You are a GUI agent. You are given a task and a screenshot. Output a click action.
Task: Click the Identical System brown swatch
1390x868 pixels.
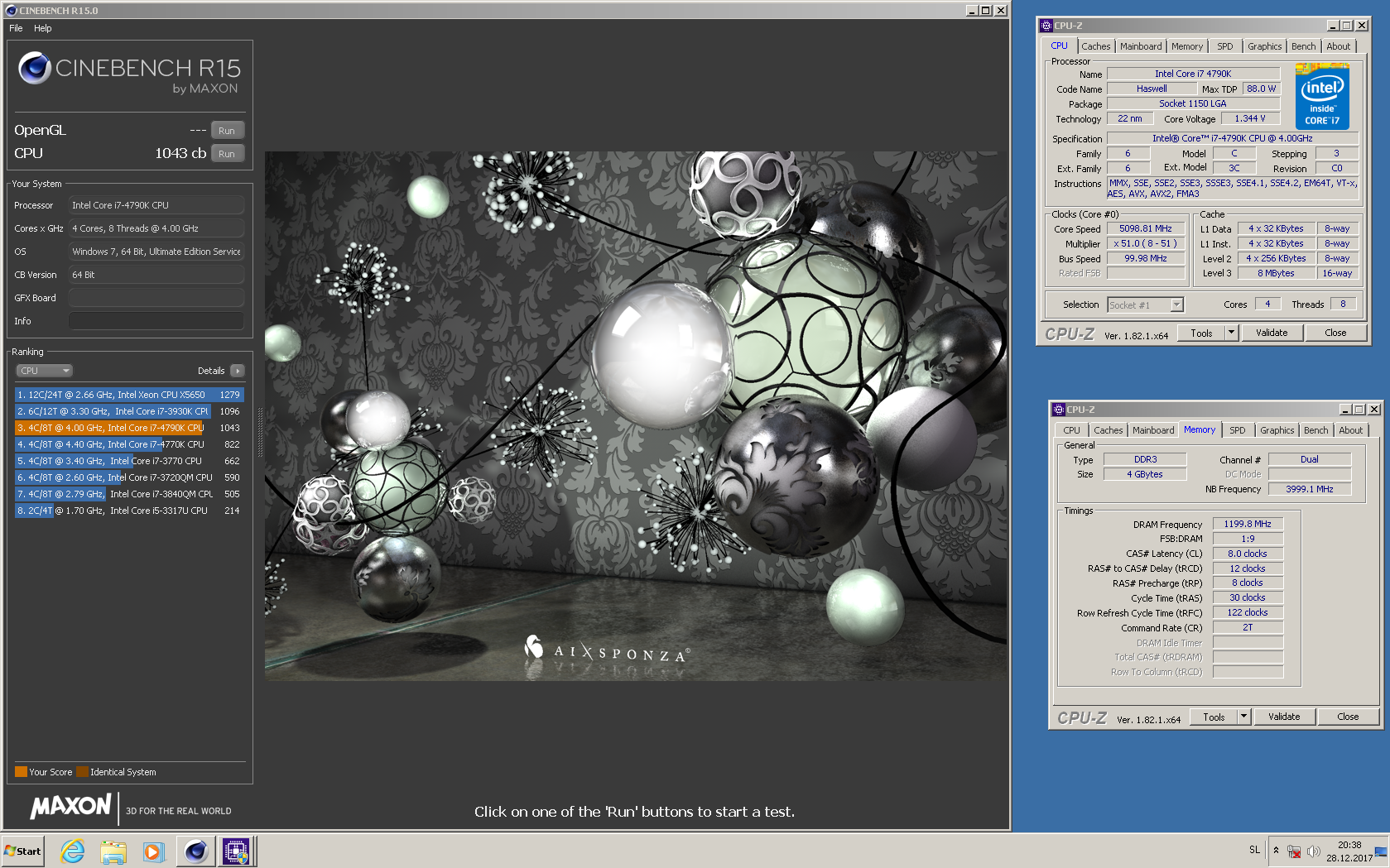click(x=82, y=772)
